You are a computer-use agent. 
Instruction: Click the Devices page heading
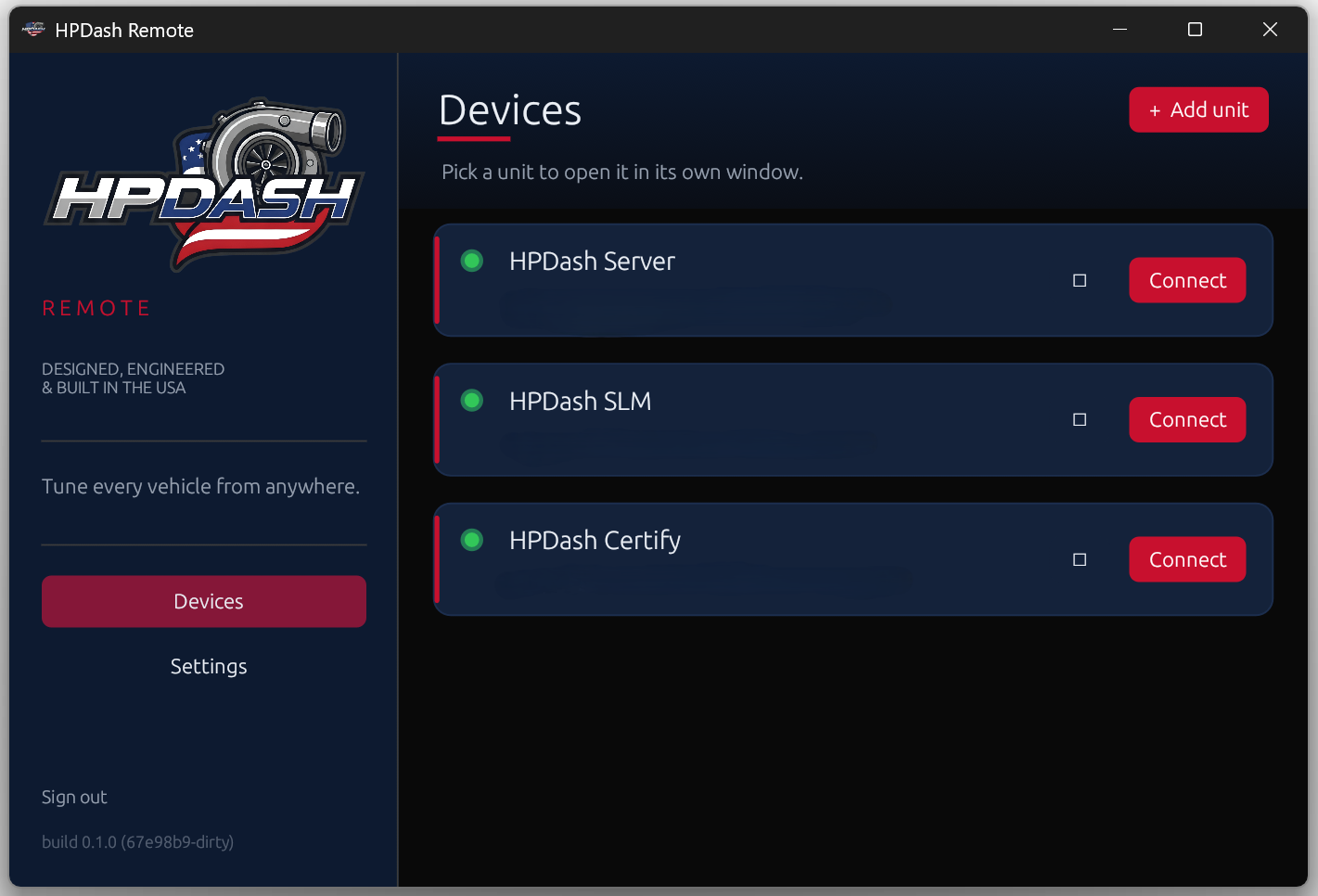coord(510,110)
